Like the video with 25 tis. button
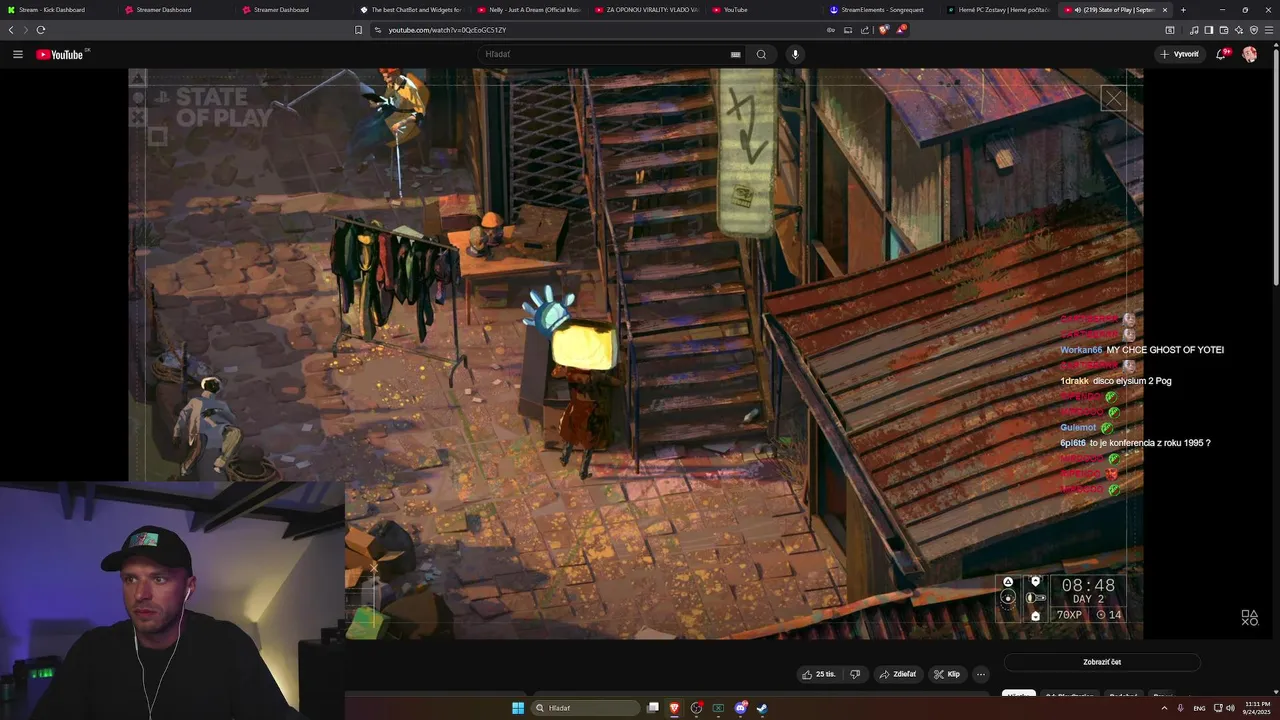The image size is (1280, 720). coord(818,674)
